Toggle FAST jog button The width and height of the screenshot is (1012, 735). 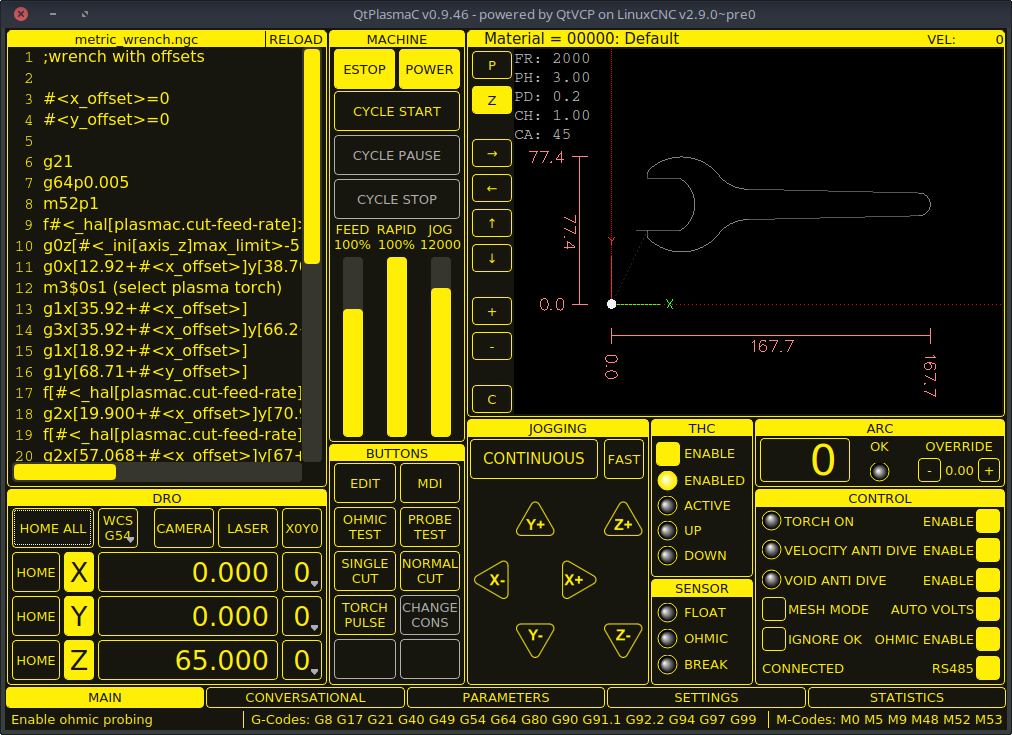click(x=623, y=459)
